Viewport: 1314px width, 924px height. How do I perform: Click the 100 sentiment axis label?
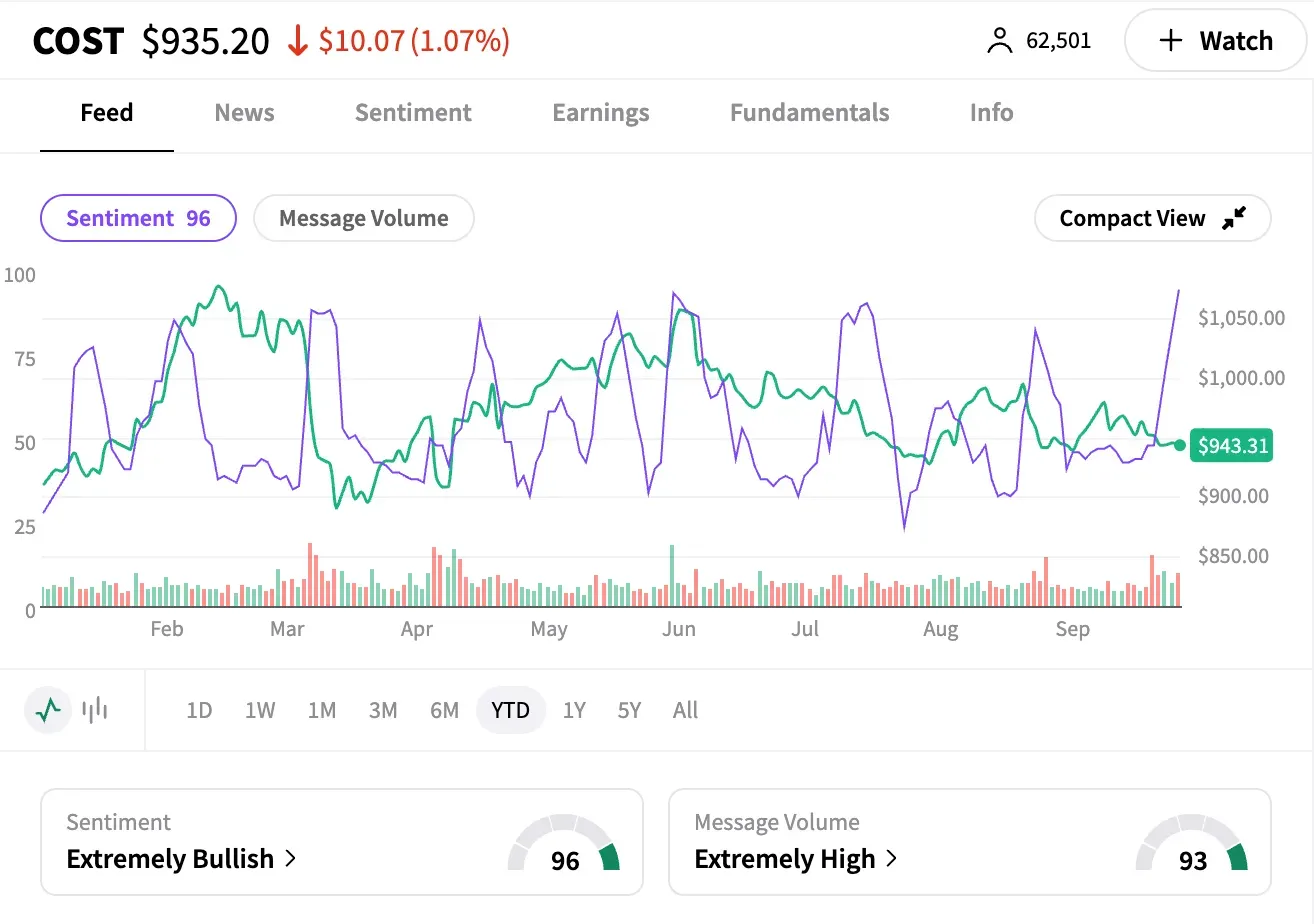pyautogui.click(x=20, y=274)
